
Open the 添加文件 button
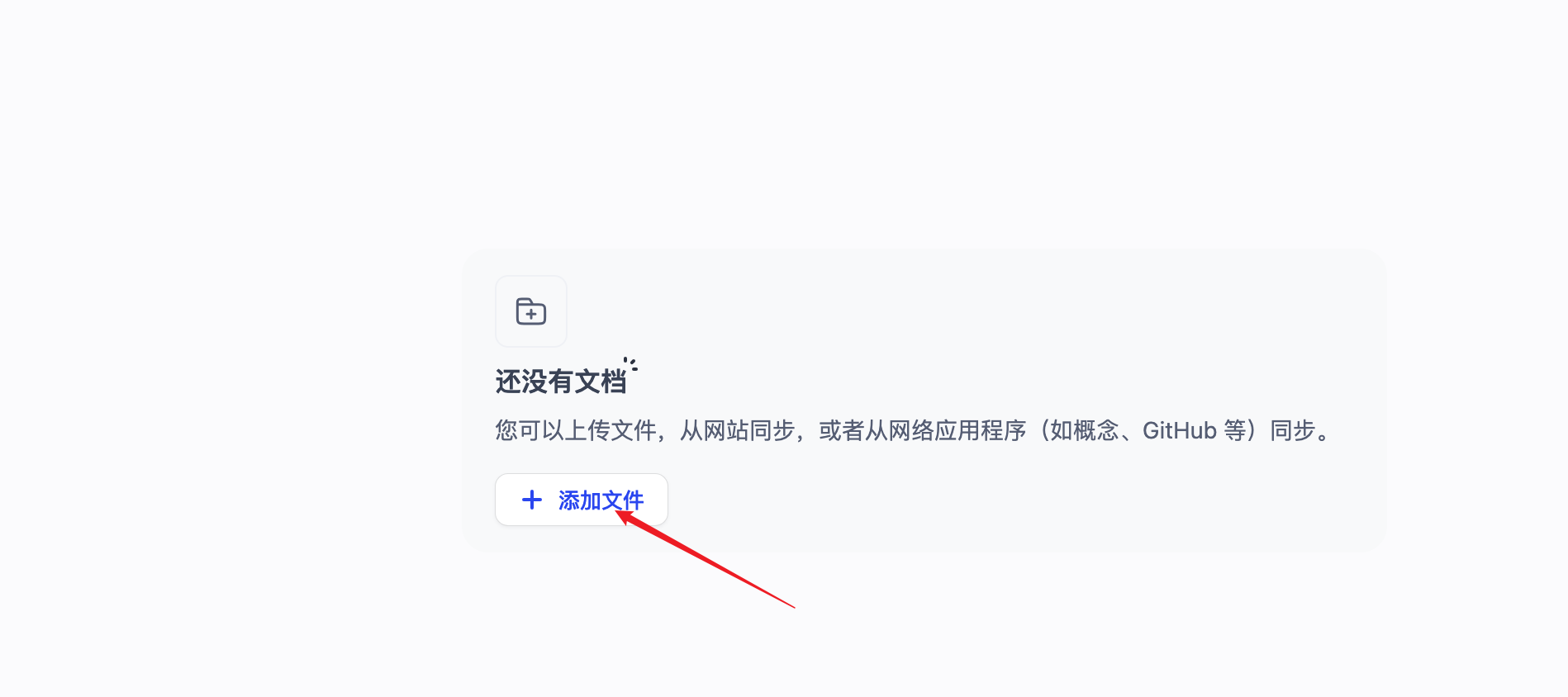coord(582,500)
